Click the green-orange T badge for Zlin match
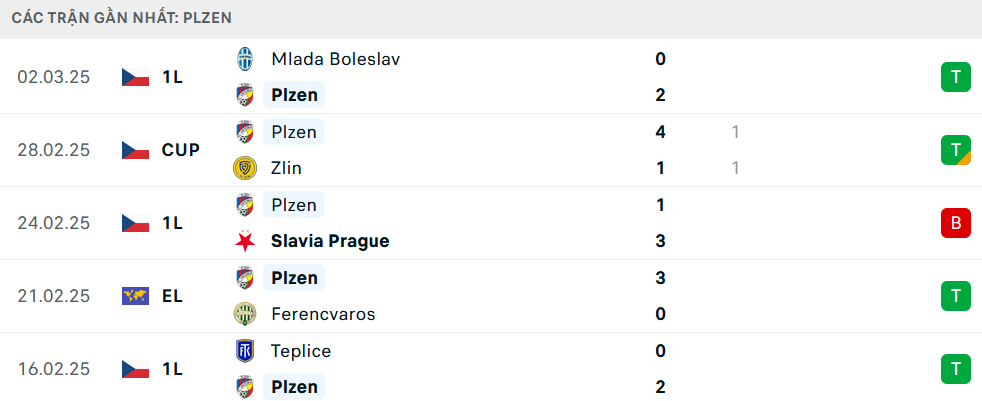 tap(955, 150)
